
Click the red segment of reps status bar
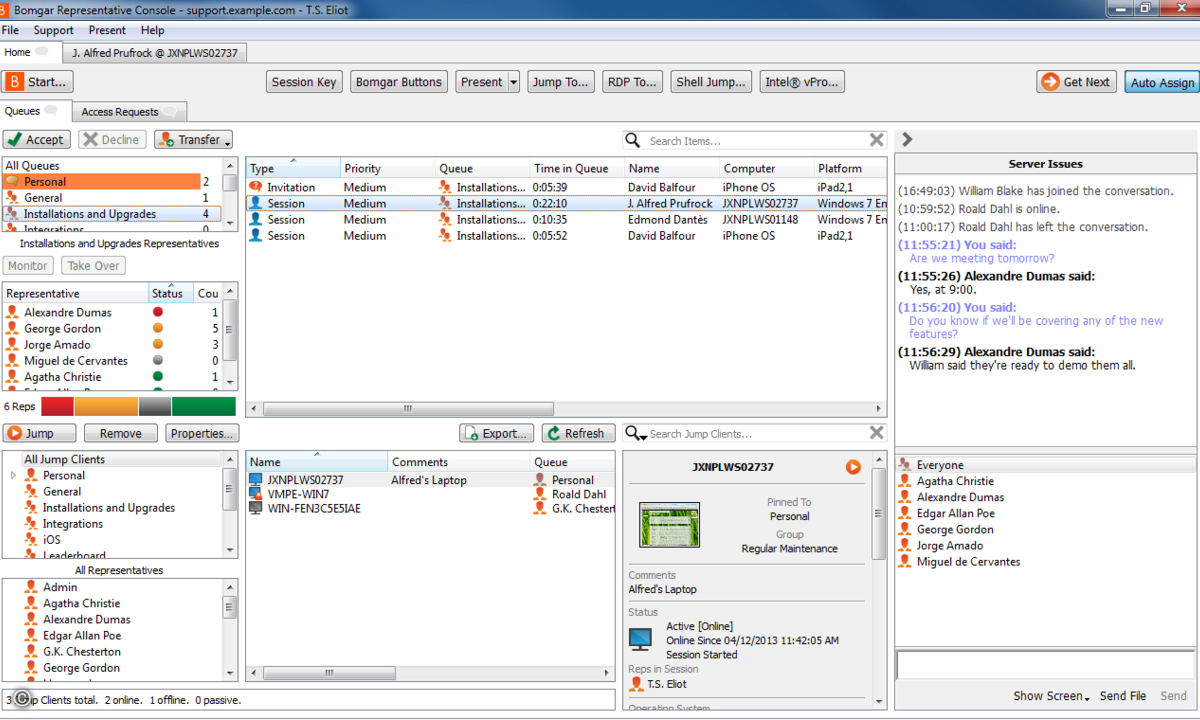(57, 407)
